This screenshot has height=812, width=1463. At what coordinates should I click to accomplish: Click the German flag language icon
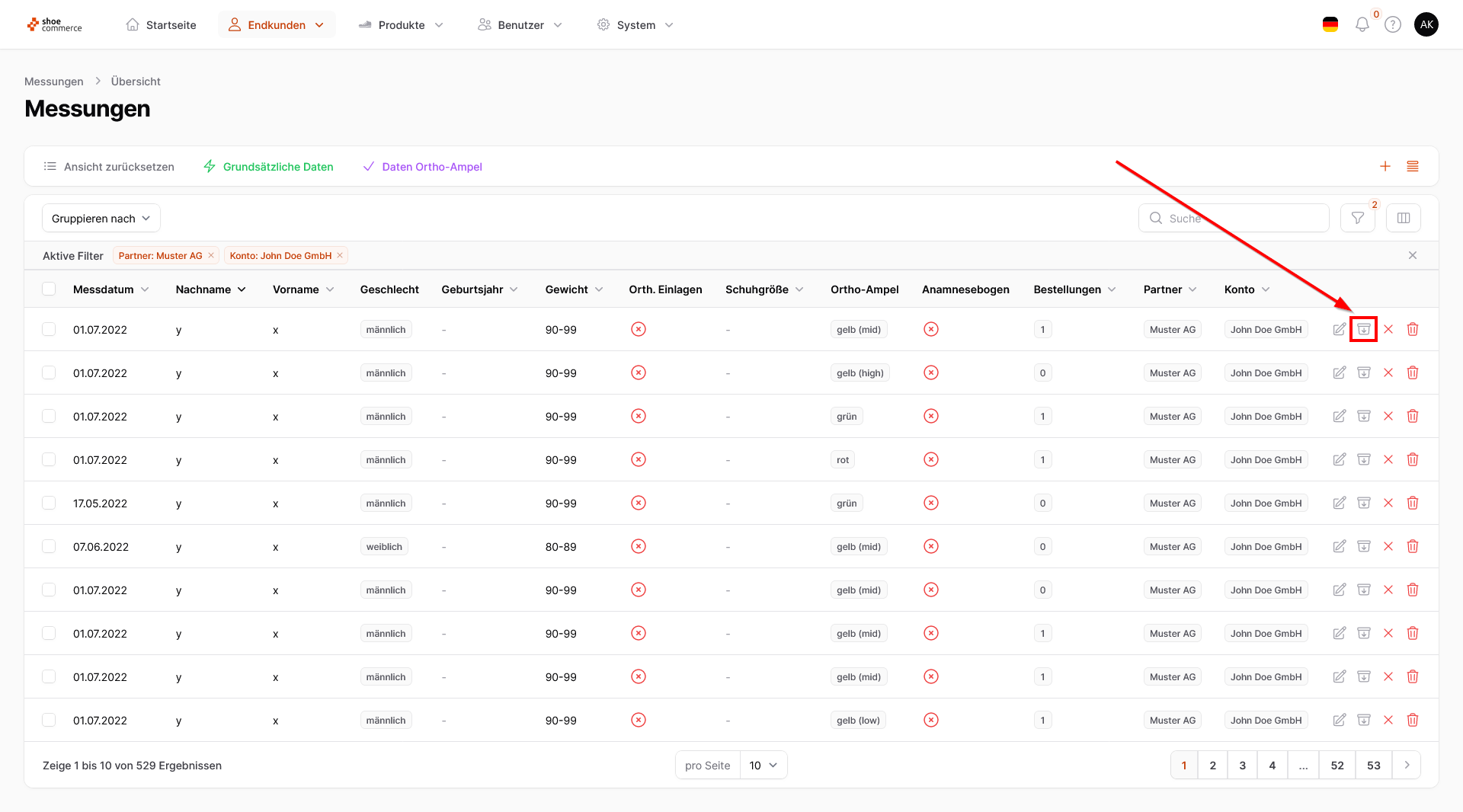pos(1330,25)
